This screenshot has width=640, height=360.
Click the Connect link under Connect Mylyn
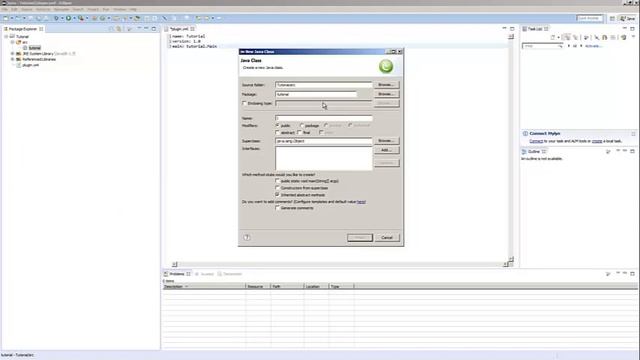(536, 141)
